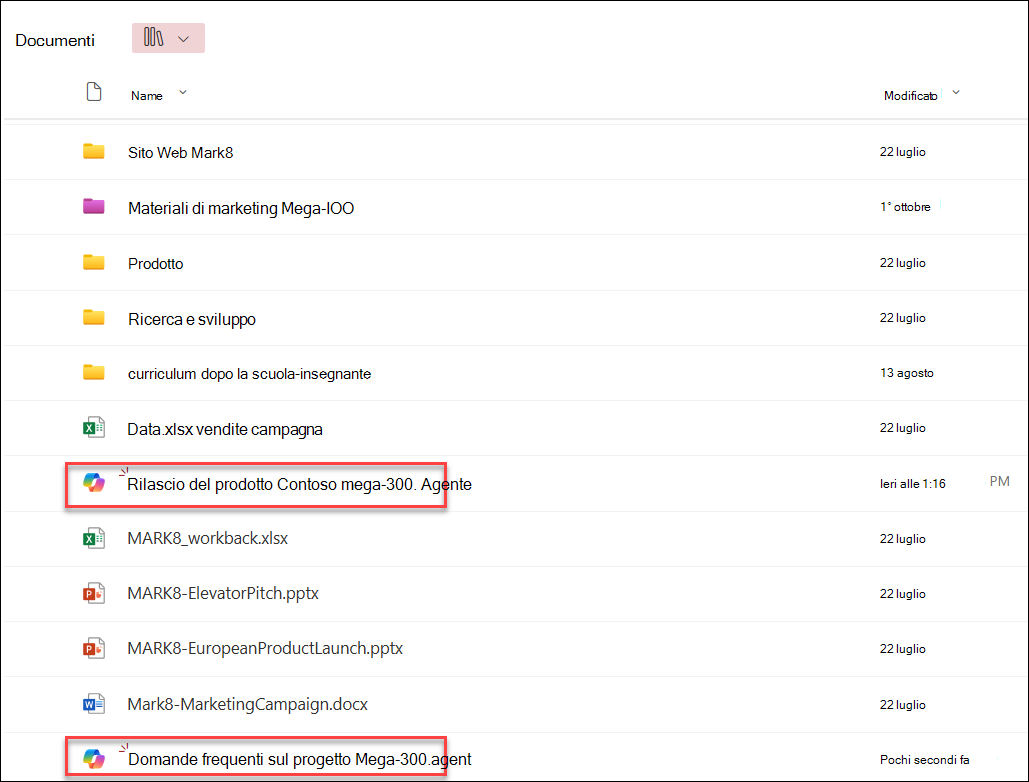The width and height of the screenshot is (1029, 782).
Task: Open MARK8-EuropeanProductLaunch.pptx presentation
Action: click(x=265, y=649)
